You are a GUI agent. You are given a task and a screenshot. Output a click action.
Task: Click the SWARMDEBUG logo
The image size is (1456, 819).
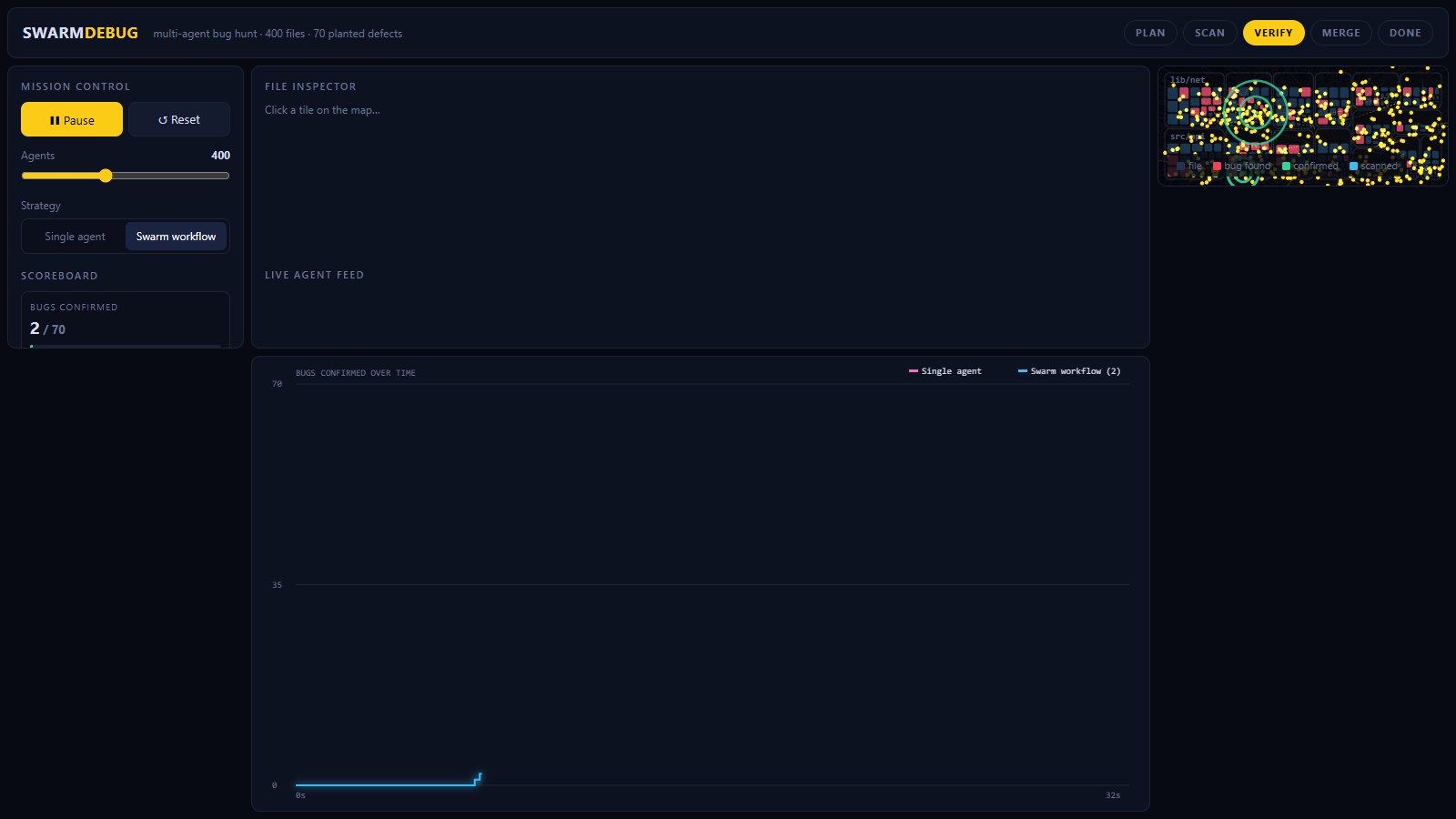pyautogui.click(x=80, y=33)
